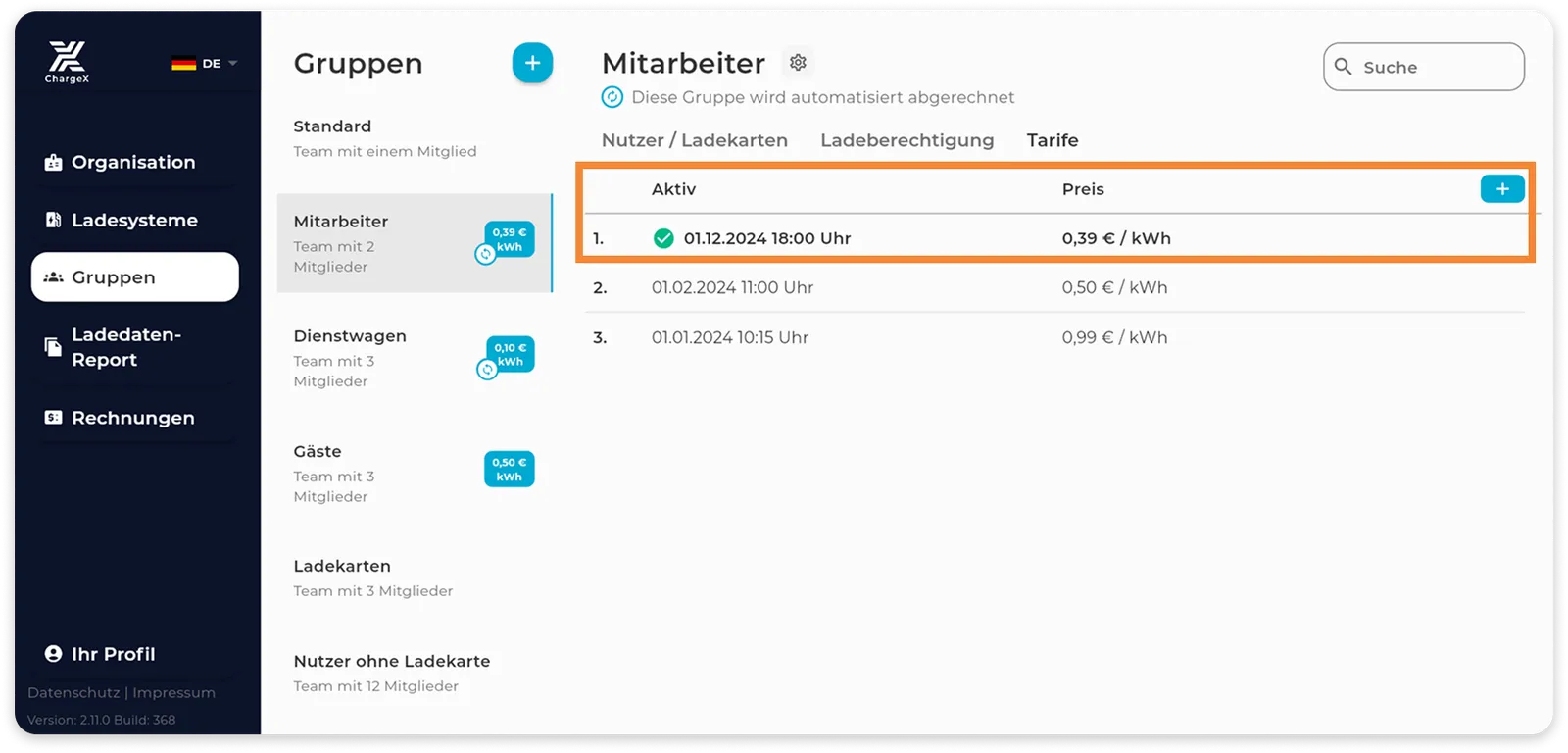
Task: Switch to Nutzer / Ladekarten tab
Action: (695, 140)
